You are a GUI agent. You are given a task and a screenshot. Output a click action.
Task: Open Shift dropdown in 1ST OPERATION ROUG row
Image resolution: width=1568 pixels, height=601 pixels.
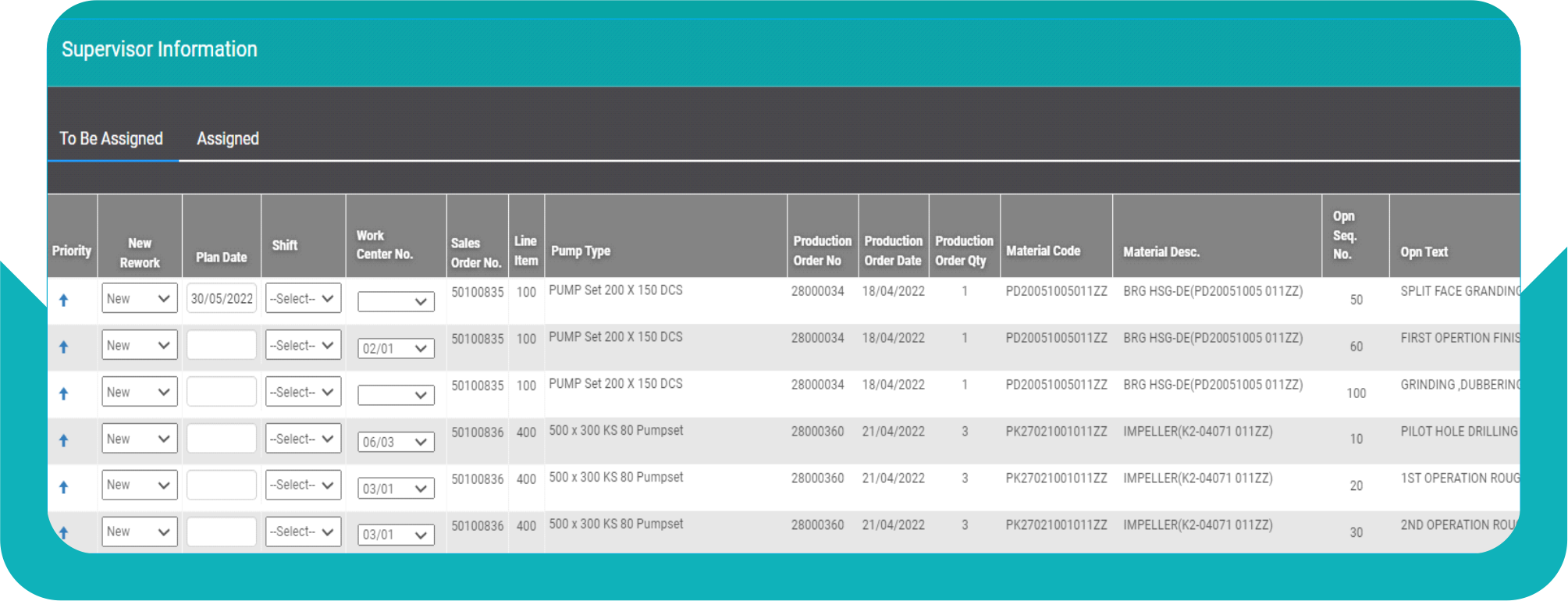(x=304, y=485)
